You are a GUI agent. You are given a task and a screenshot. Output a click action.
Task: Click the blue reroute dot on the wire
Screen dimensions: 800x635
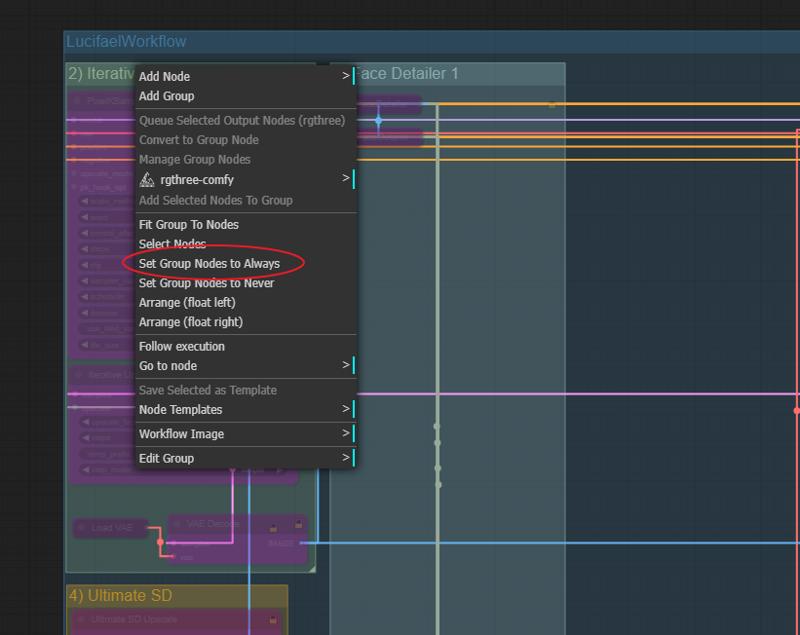pyautogui.click(x=379, y=121)
